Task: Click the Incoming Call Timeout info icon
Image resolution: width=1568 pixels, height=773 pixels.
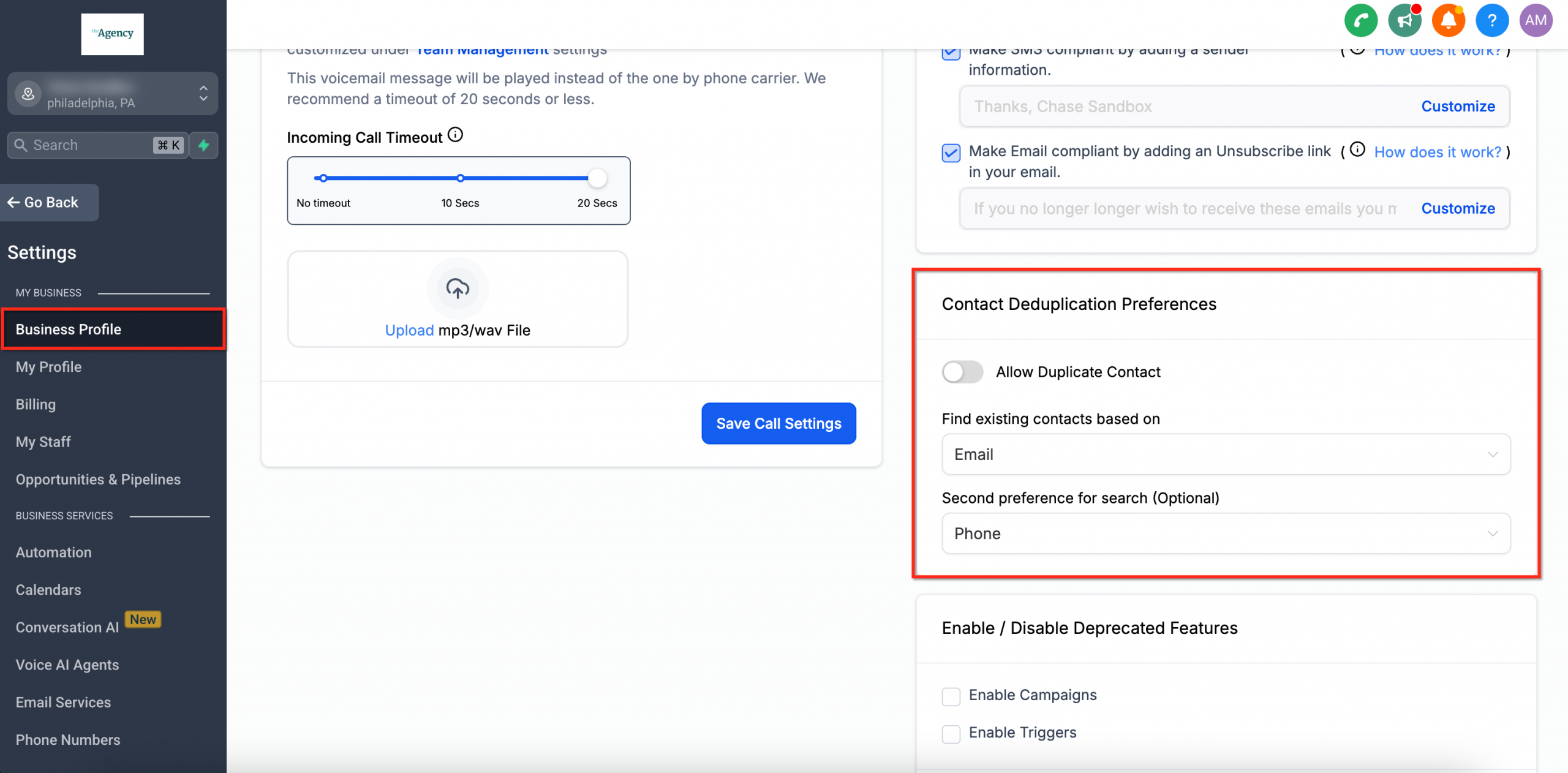Action: [x=455, y=135]
